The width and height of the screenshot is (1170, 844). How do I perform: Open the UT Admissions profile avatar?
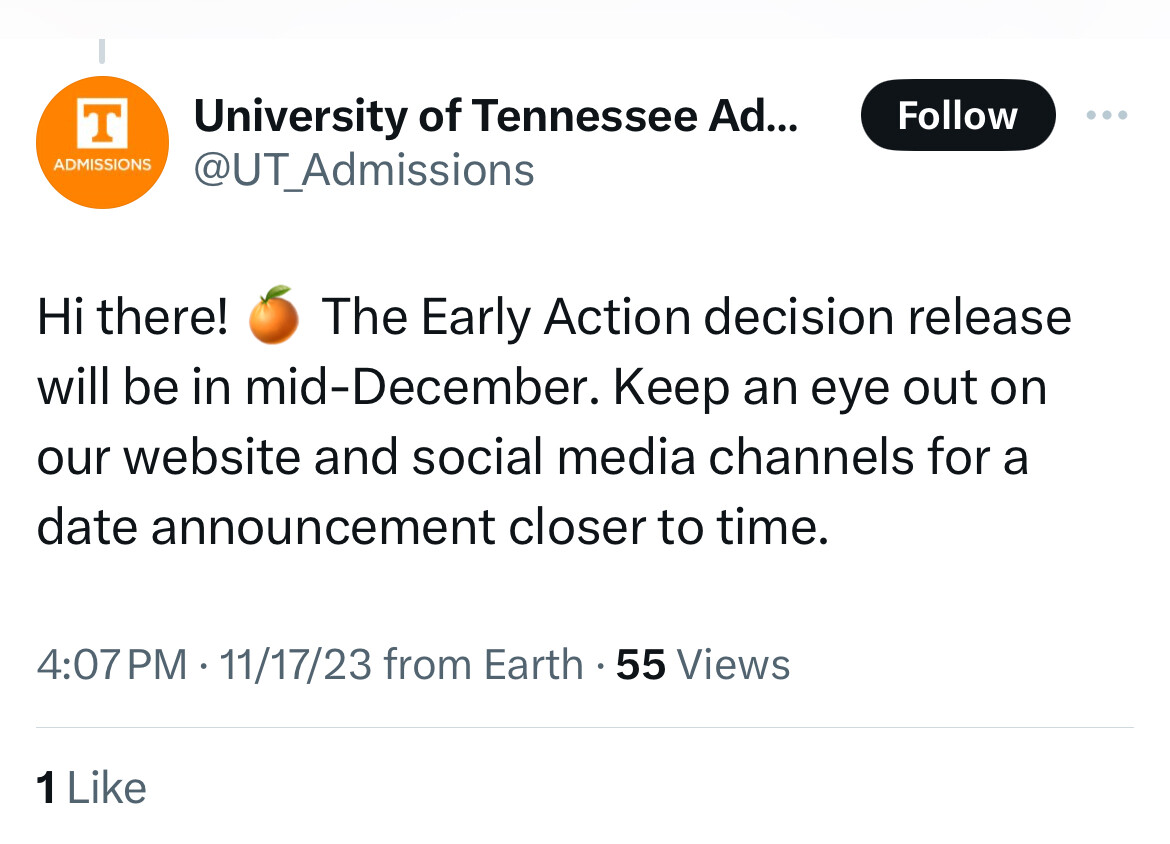tap(101, 142)
